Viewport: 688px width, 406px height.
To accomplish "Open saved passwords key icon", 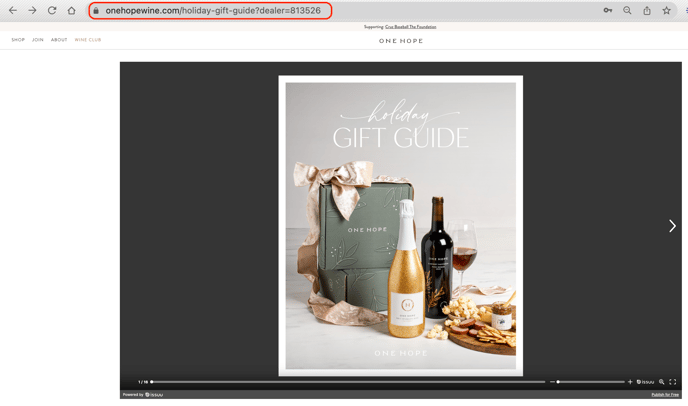I will tap(608, 11).
